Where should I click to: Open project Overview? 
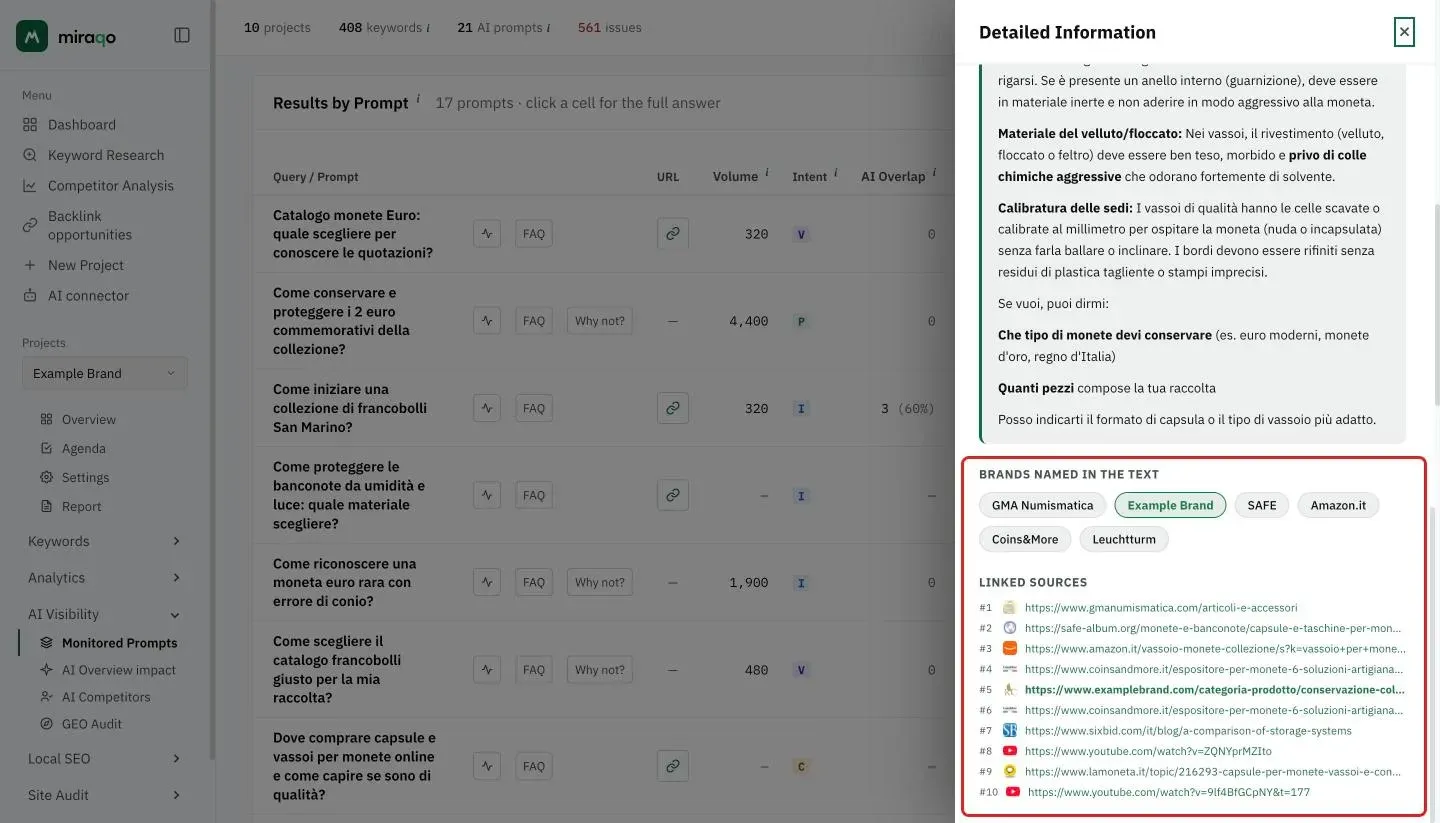click(x=89, y=420)
